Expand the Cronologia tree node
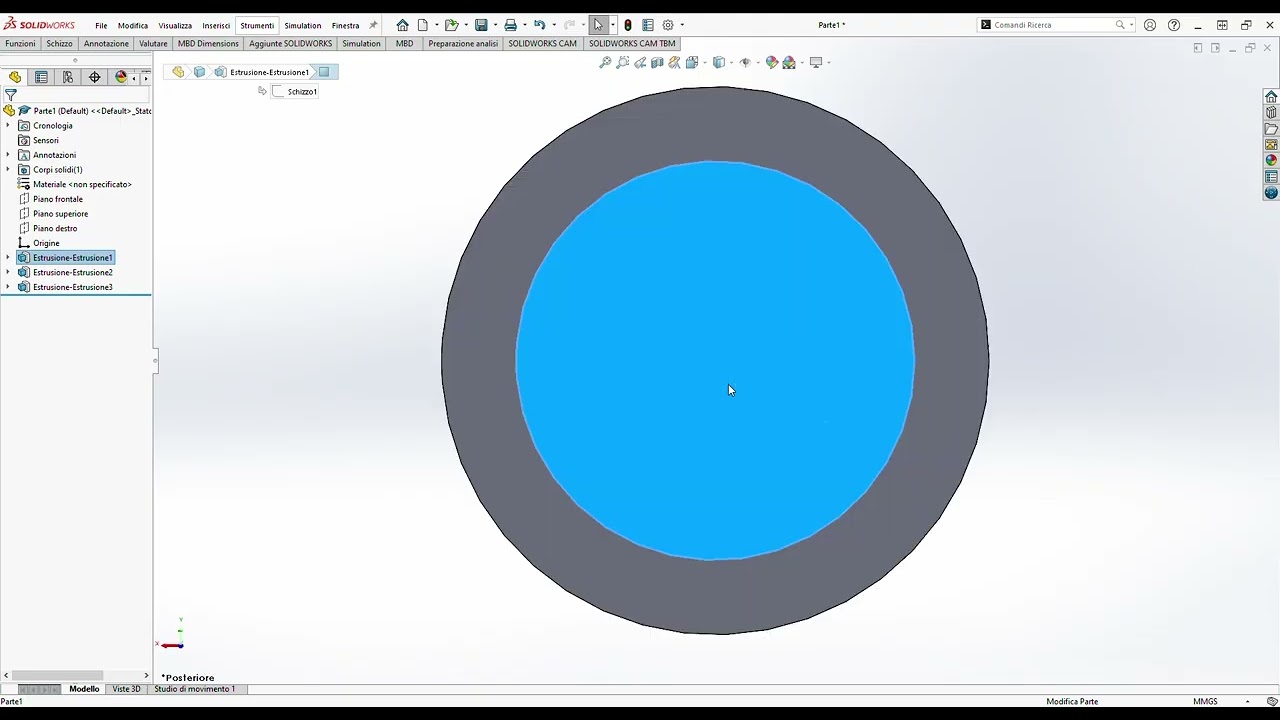This screenshot has height=720, width=1280. click(x=8, y=126)
